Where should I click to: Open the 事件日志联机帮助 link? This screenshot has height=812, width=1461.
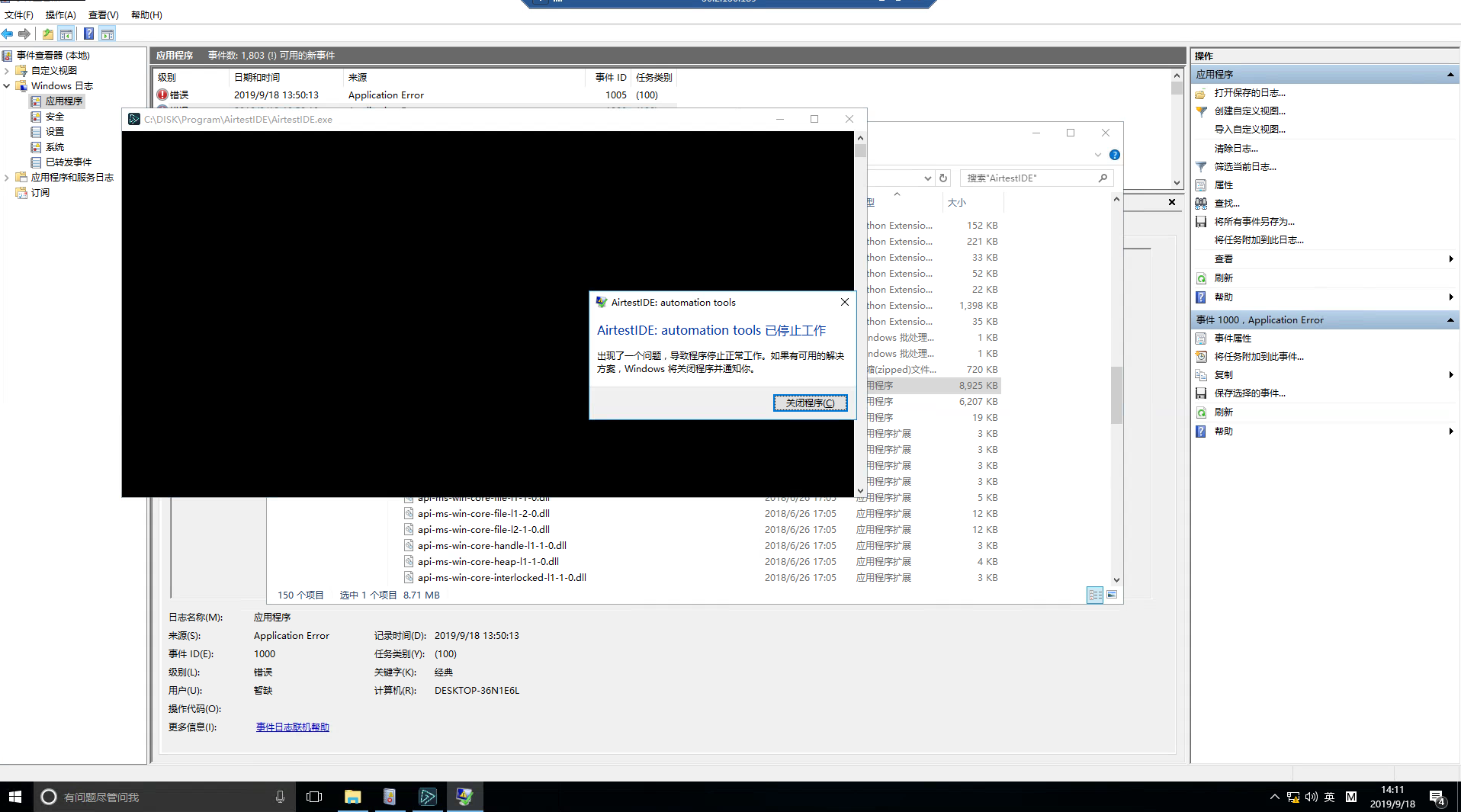click(x=293, y=727)
